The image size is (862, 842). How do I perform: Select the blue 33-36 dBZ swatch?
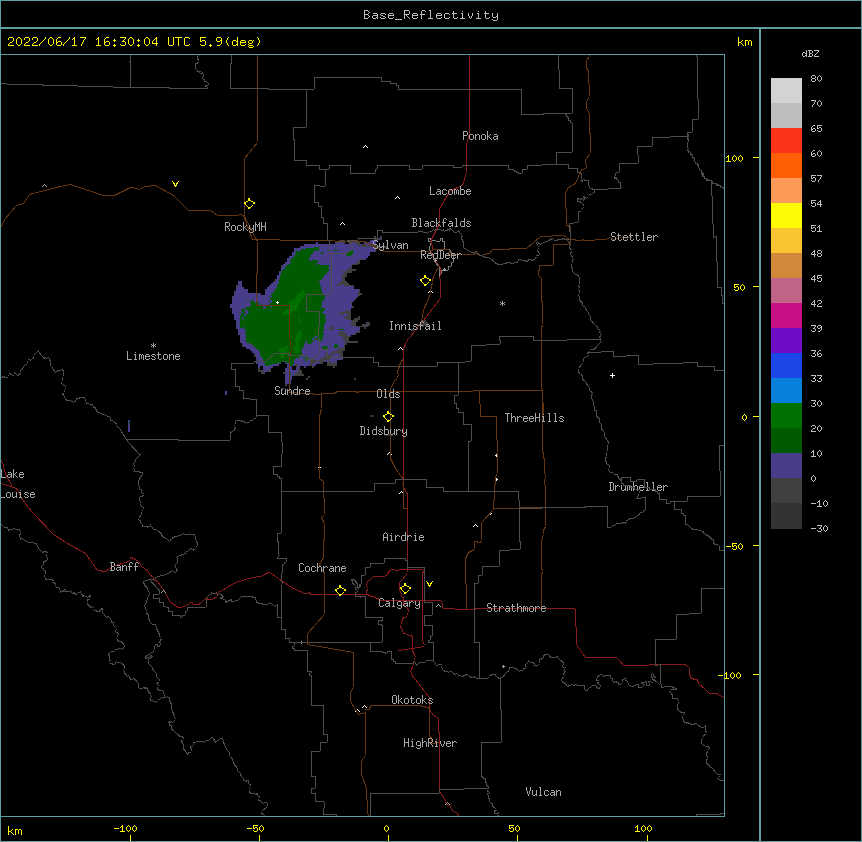[x=786, y=366]
